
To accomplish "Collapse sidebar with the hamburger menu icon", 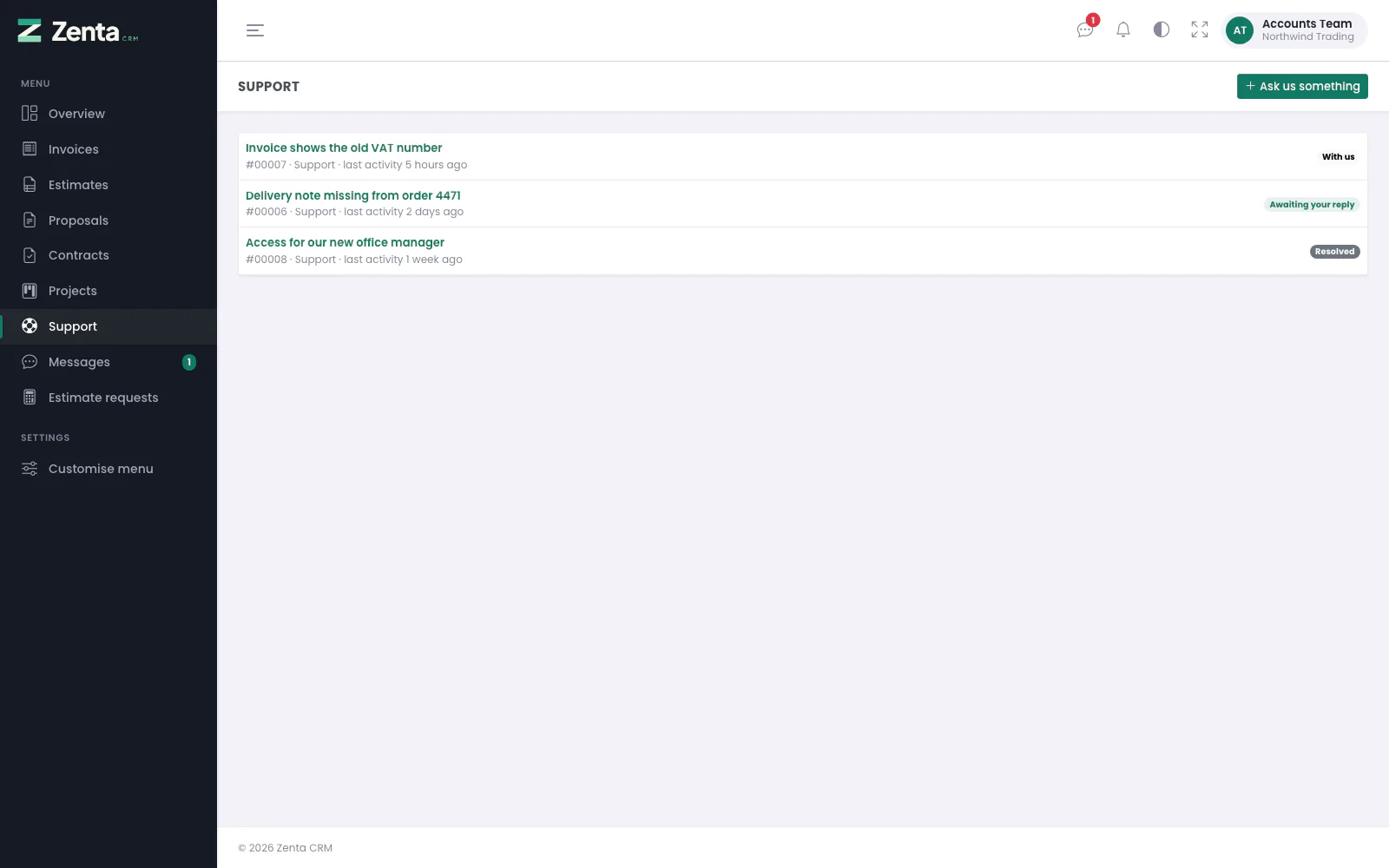I will click(255, 30).
